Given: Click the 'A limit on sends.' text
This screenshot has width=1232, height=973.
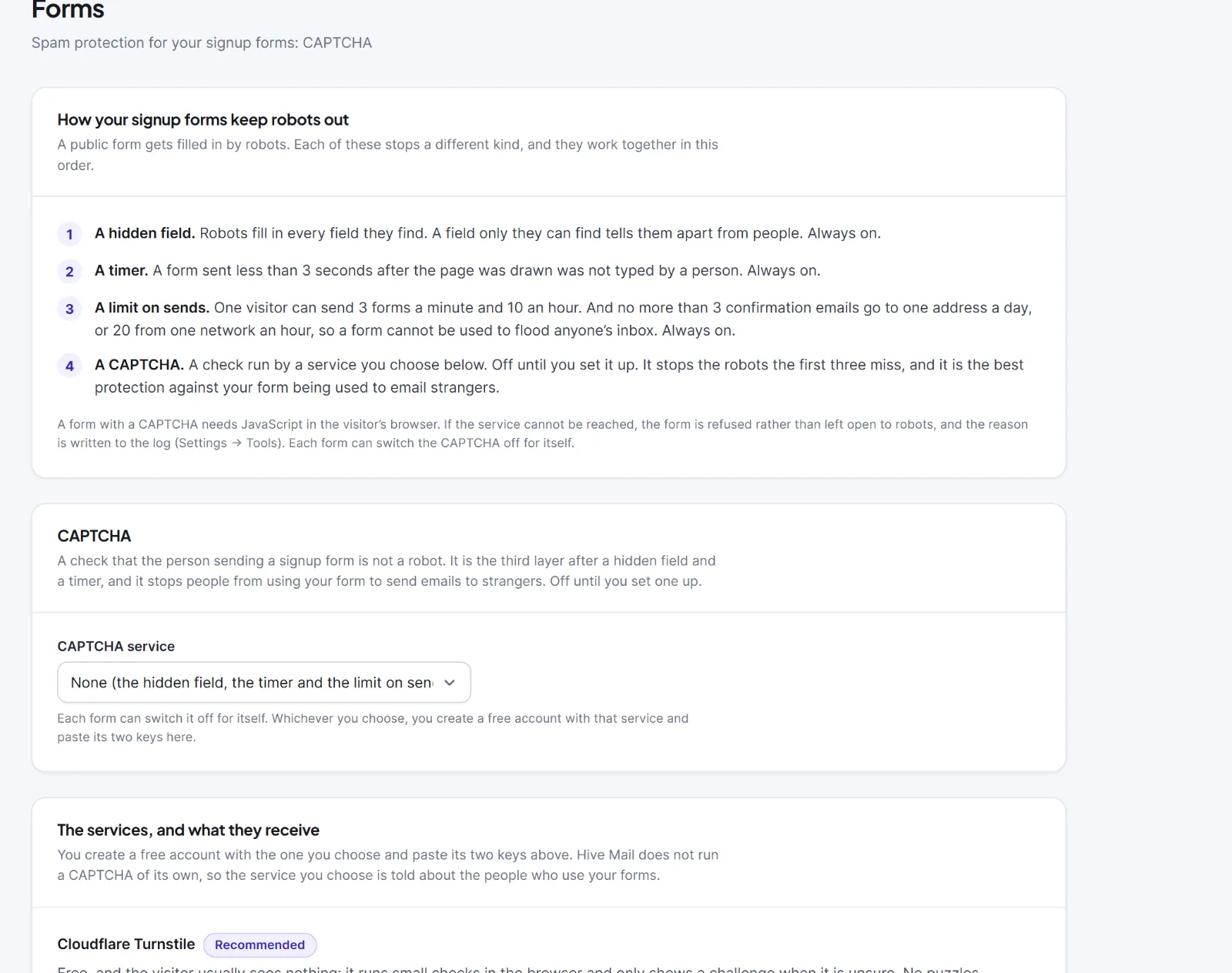Looking at the screenshot, I should coord(152,307).
